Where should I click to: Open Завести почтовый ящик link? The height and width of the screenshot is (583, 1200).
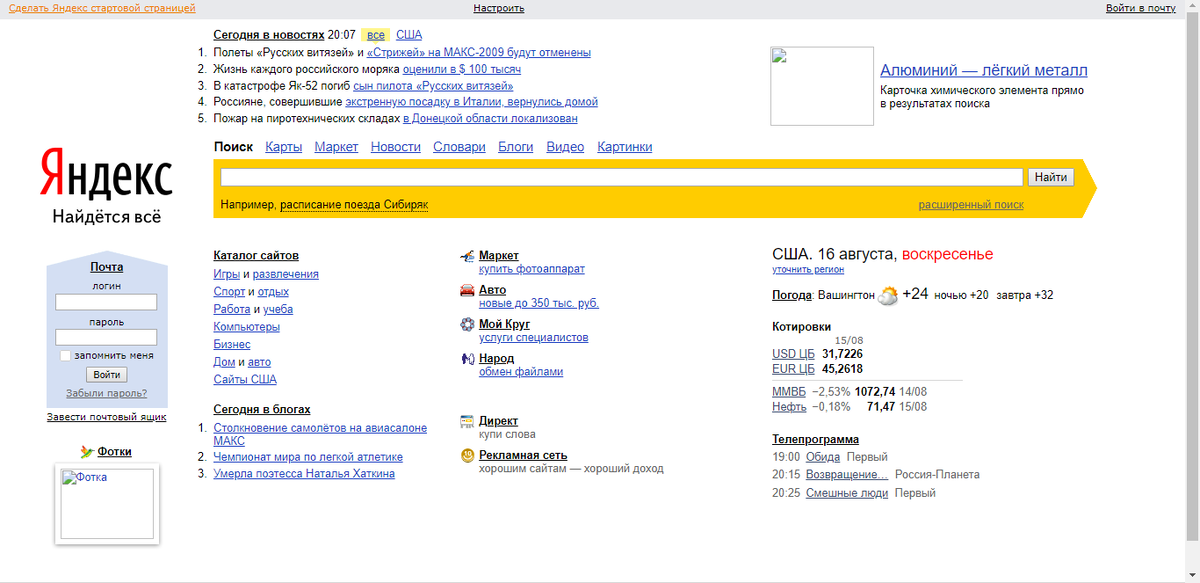click(106, 417)
